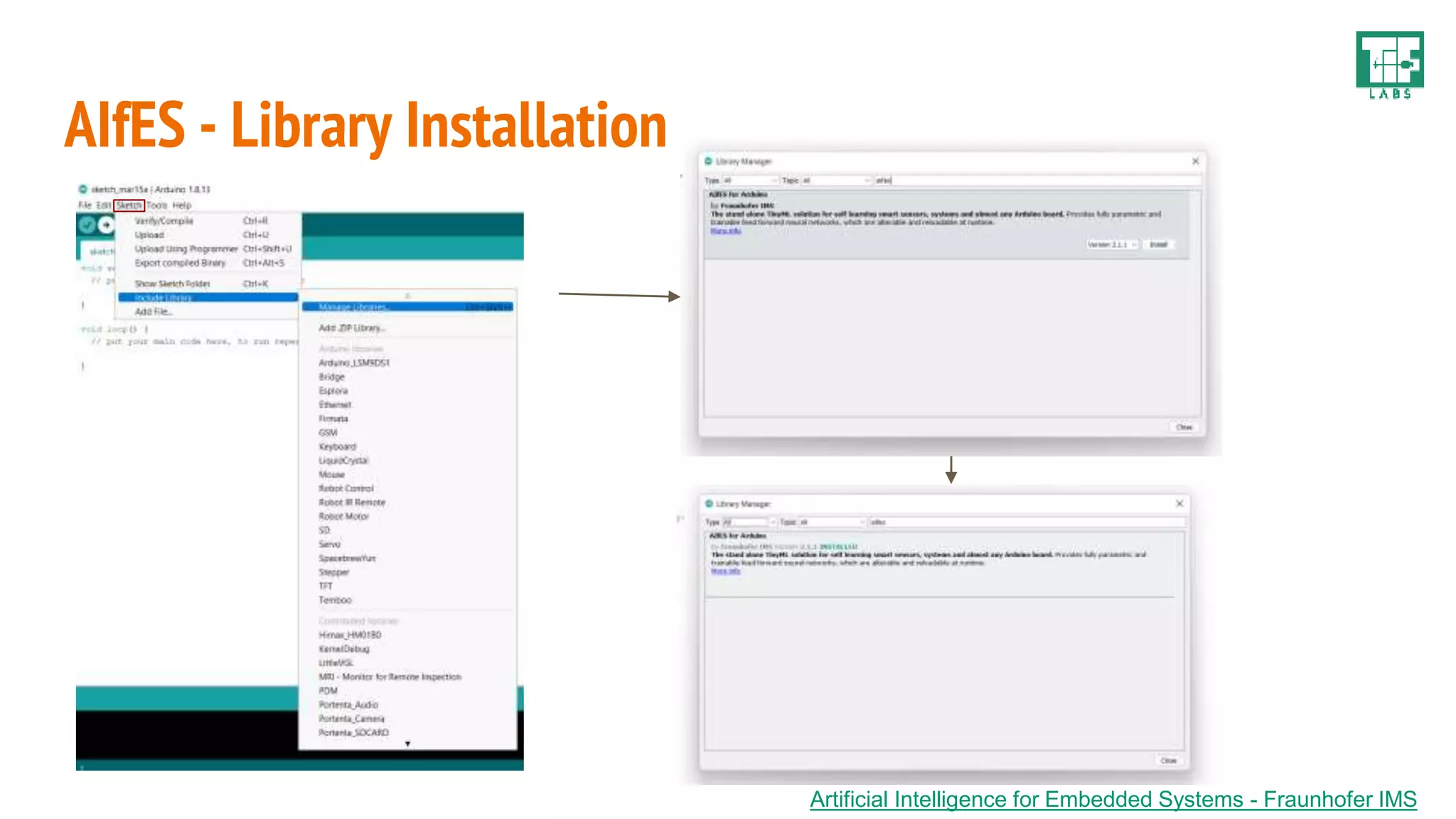Open Artificial Intelligence for Embedded Systems link
The image size is (1456, 819).
[x=1113, y=800]
